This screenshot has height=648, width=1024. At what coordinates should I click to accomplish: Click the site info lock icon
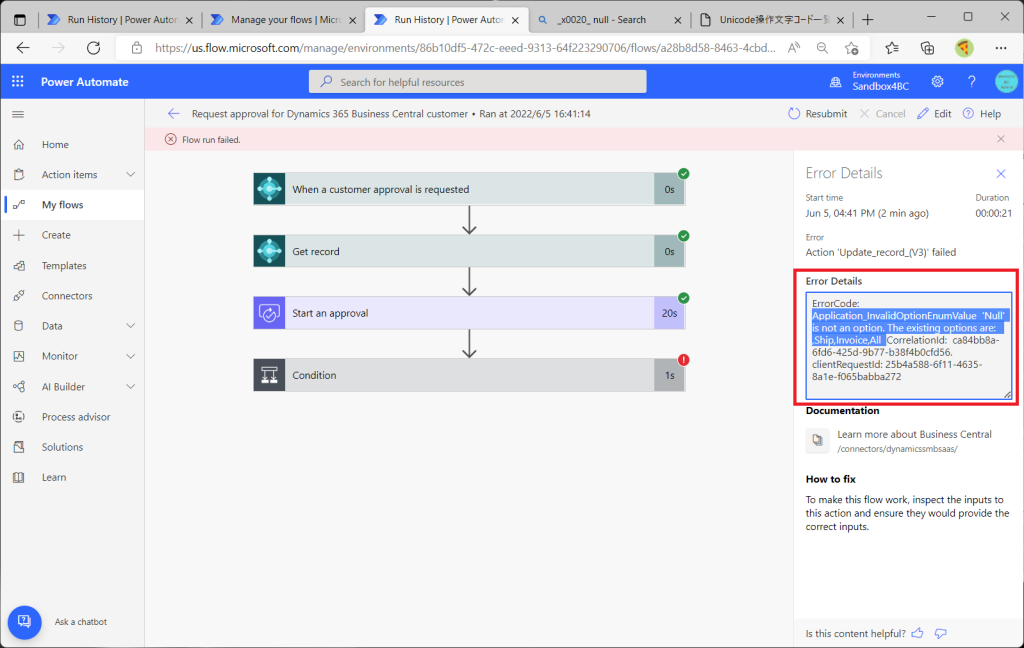coord(136,48)
